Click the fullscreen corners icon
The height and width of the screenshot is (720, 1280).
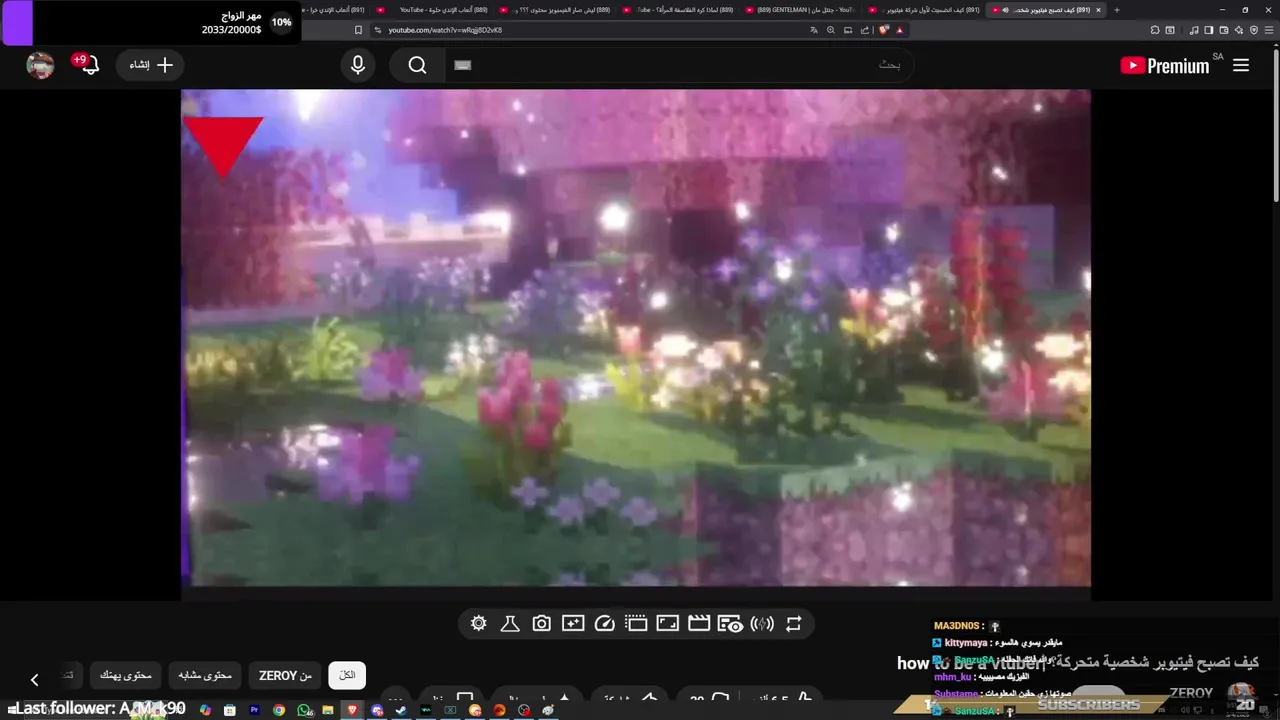(667, 623)
